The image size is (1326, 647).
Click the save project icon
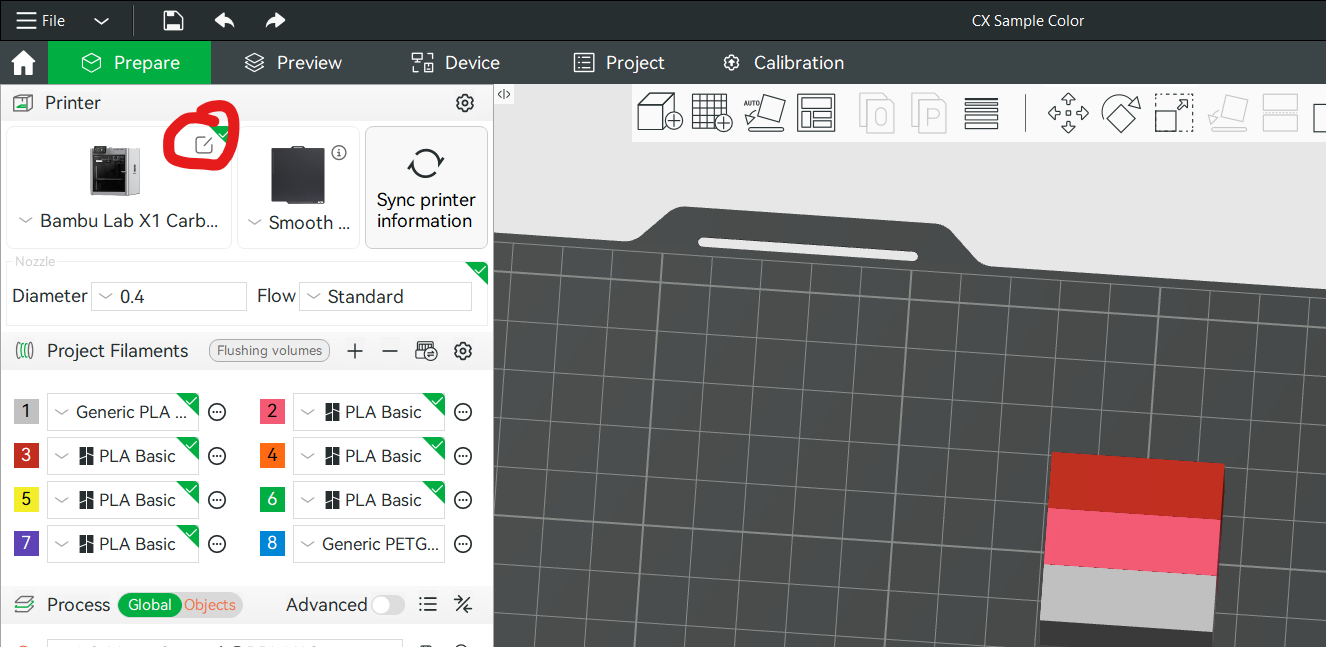point(173,21)
